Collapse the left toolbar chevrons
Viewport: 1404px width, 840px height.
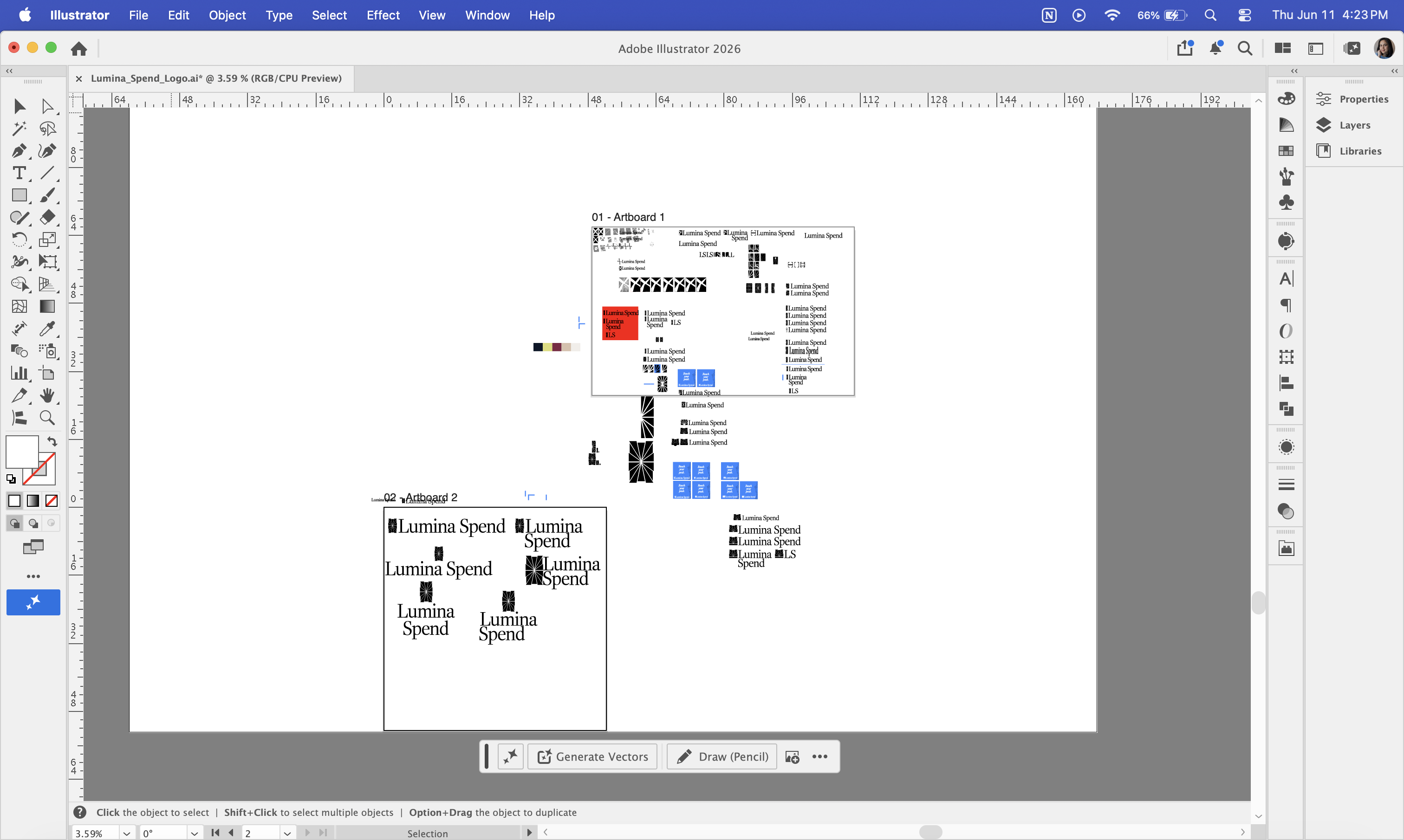9,71
